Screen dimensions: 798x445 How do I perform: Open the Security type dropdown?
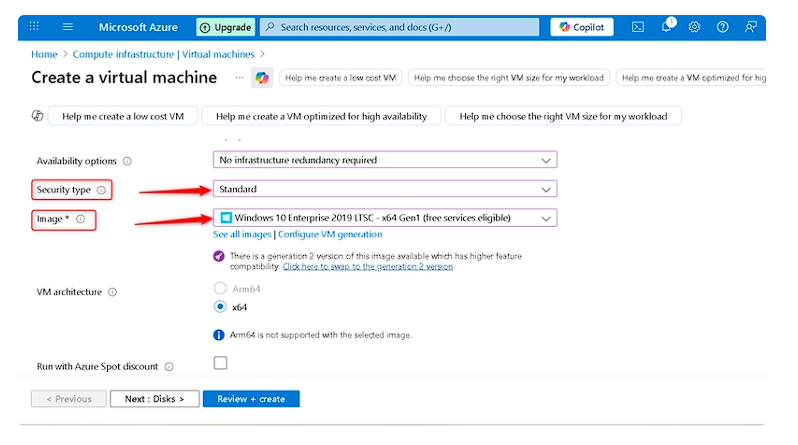coord(385,189)
